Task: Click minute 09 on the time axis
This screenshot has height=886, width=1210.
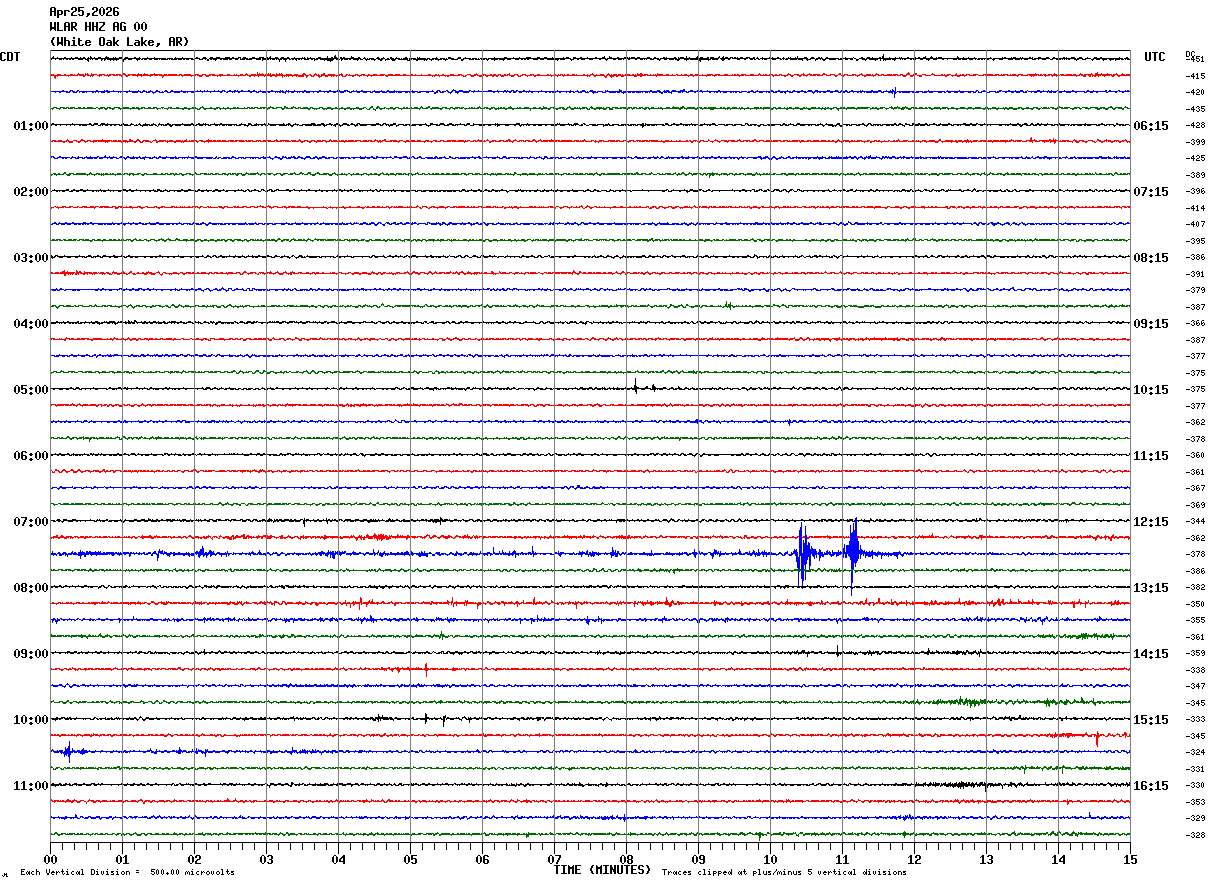Action: [x=698, y=859]
